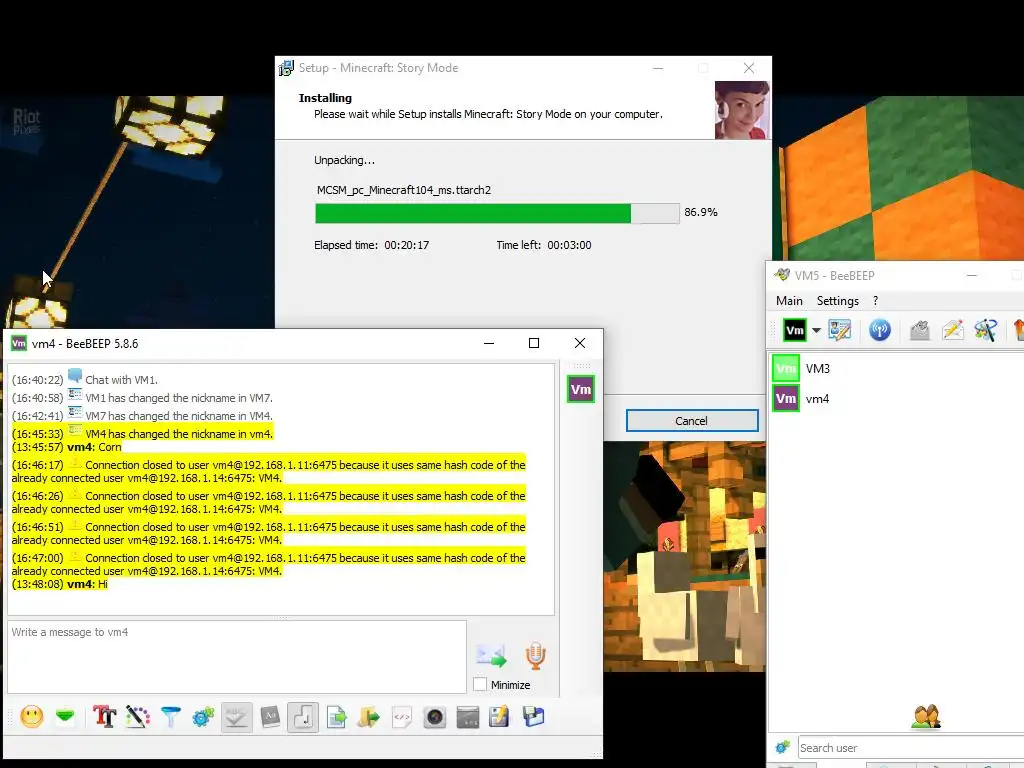Image resolution: width=1024 pixels, height=768 pixels.
Task: Click the 'vm4: Corn' chat message
Action: coord(67,447)
